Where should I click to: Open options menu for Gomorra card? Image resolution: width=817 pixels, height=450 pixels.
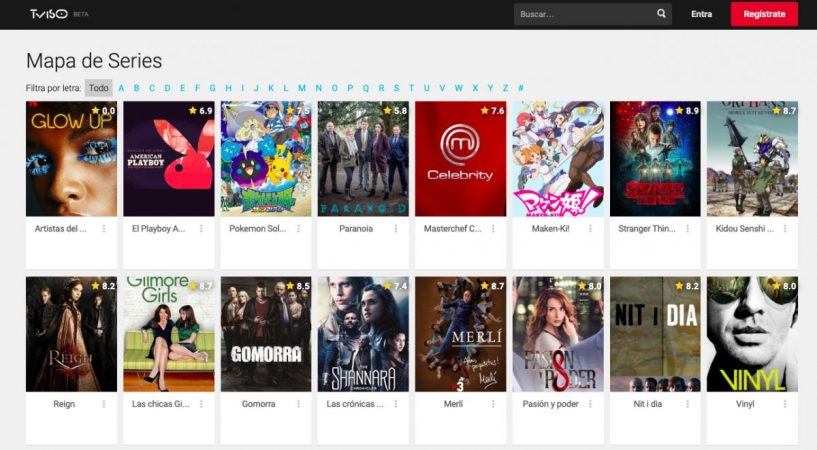[x=299, y=404]
